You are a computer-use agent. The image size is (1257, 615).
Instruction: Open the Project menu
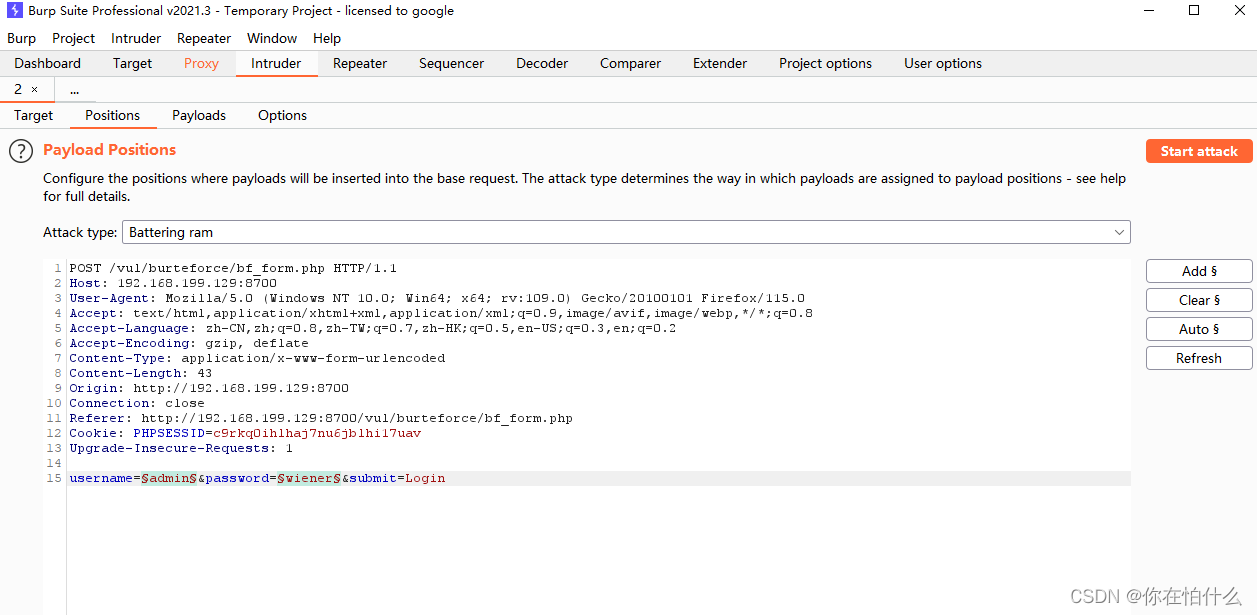[x=73, y=38]
